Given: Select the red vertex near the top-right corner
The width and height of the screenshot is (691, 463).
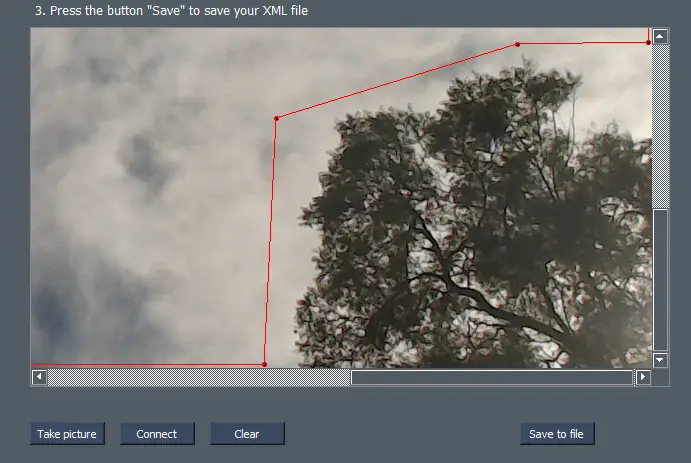Looking at the screenshot, I should 648,42.
